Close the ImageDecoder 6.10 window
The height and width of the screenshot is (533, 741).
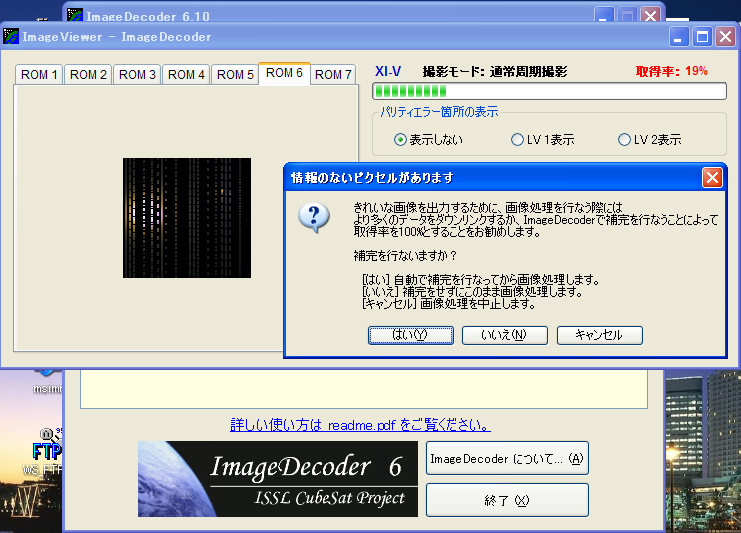pyautogui.click(x=650, y=15)
